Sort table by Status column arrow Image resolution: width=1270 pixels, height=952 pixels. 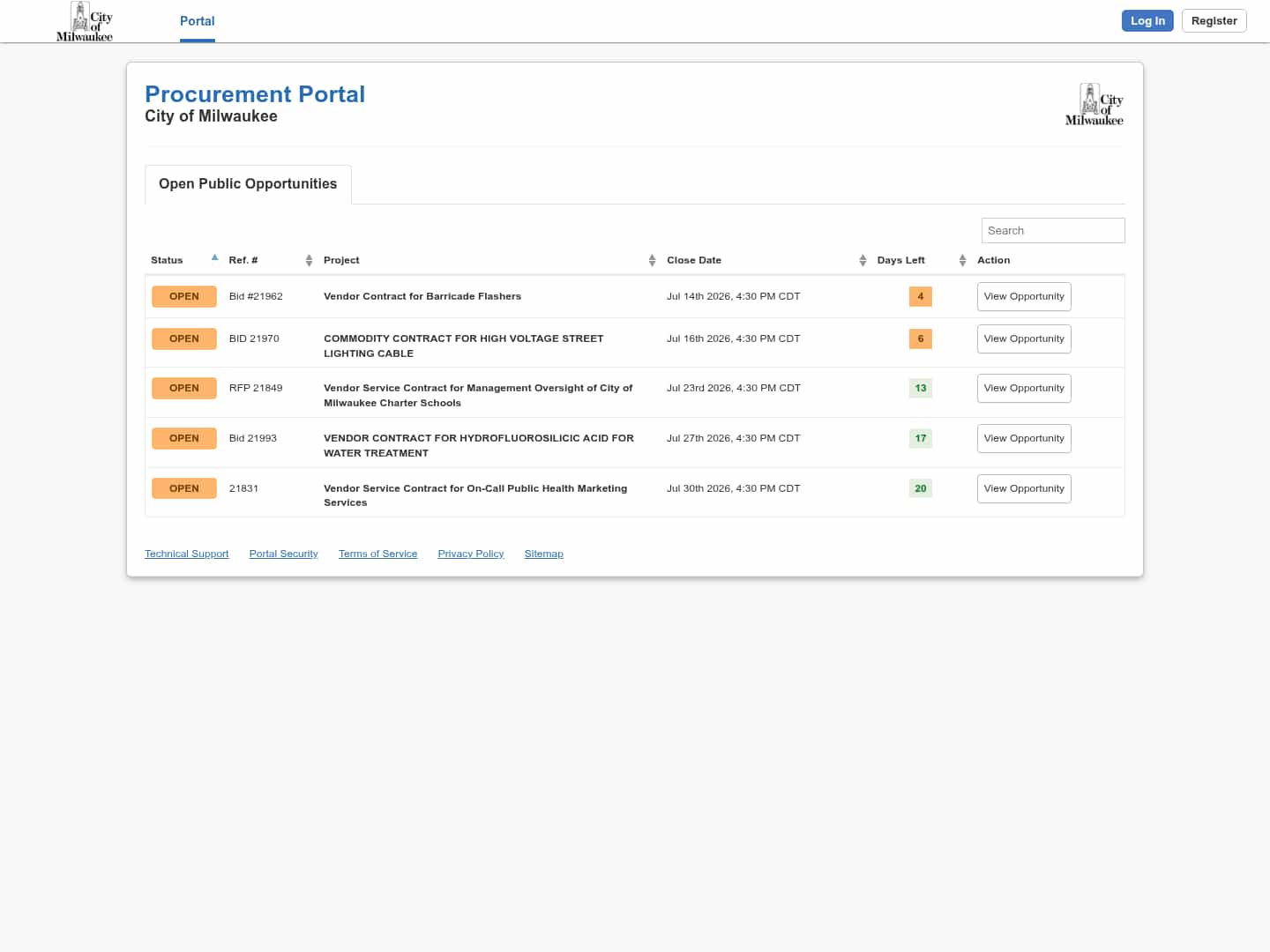click(x=214, y=258)
